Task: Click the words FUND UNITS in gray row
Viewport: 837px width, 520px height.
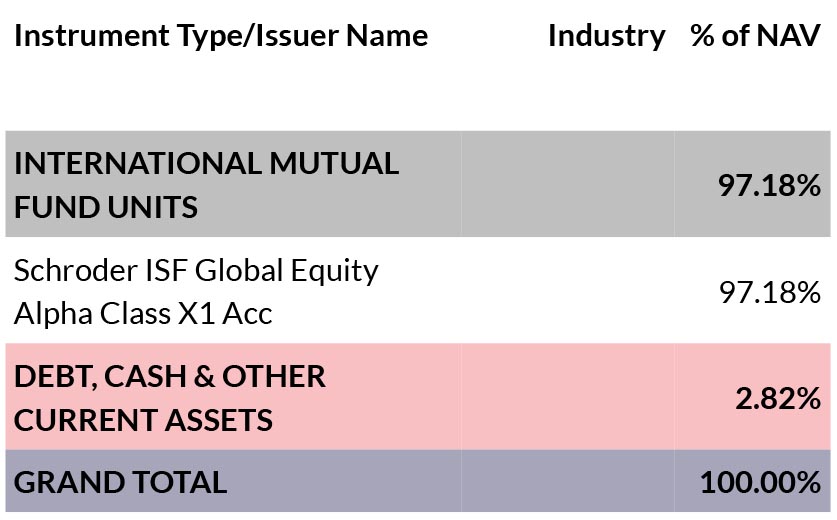Action: pyautogui.click(x=106, y=207)
